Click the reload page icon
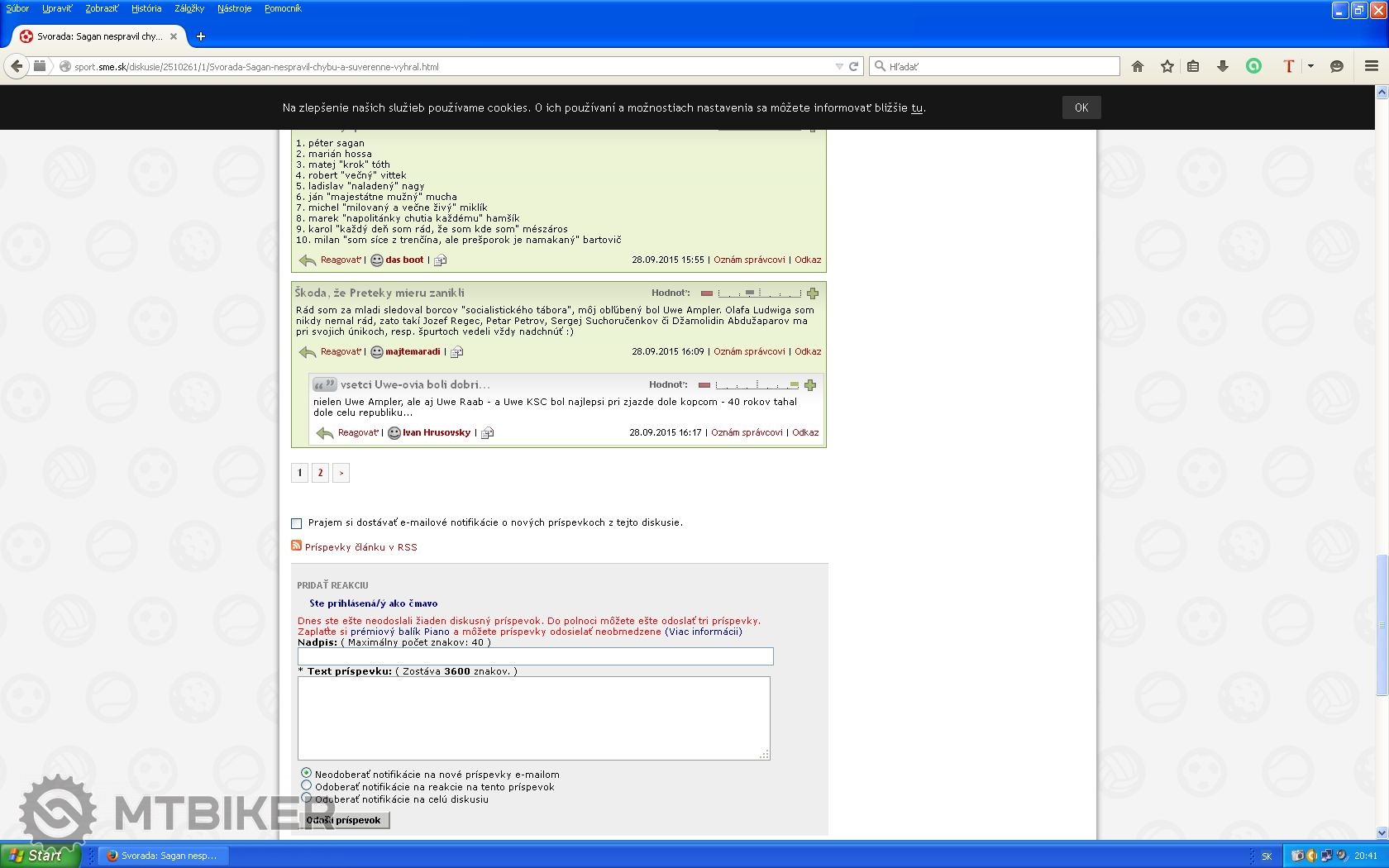 pyautogui.click(x=854, y=66)
